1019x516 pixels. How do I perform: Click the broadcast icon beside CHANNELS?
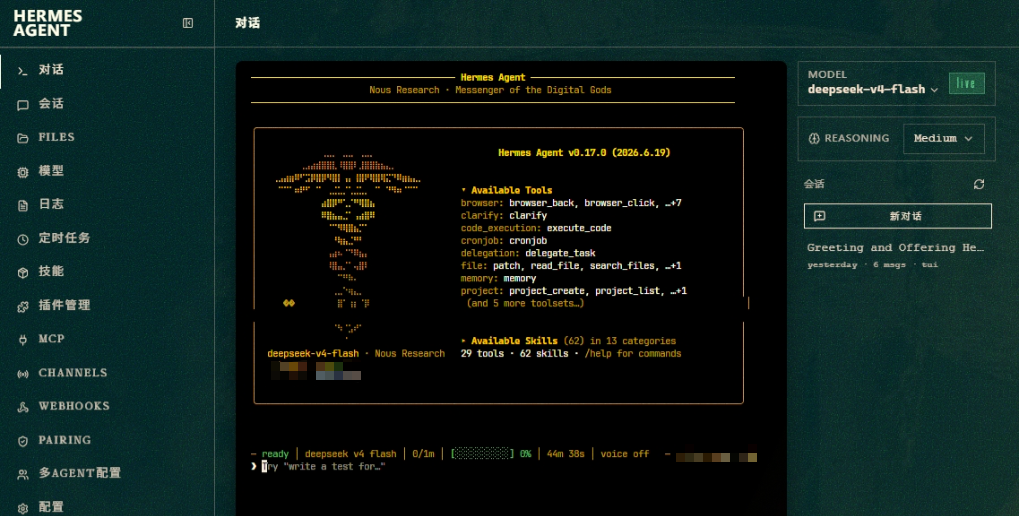tap(23, 373)
